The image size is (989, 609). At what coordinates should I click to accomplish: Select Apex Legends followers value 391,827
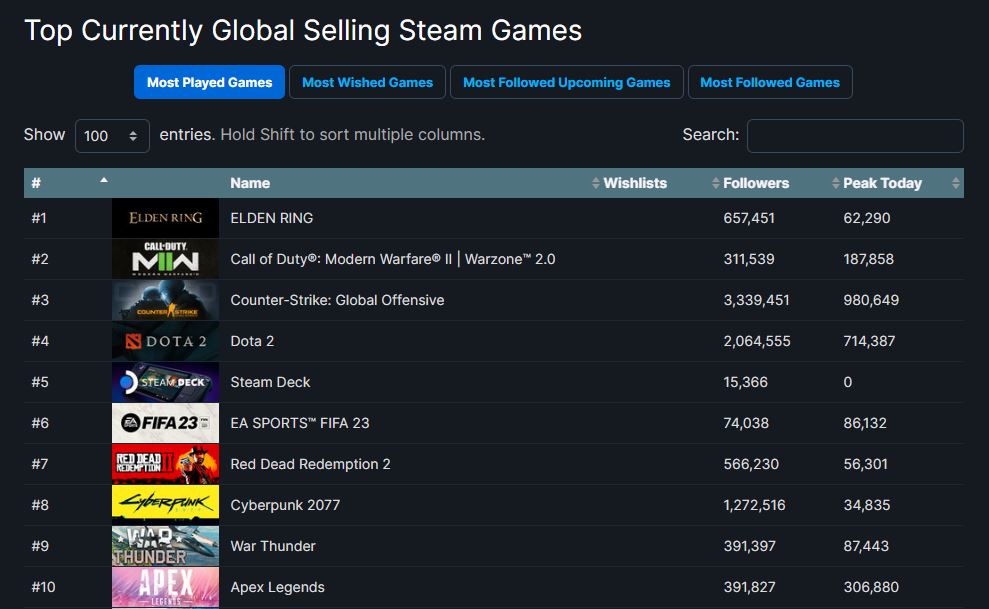pyautogui.click(x=750, y=587)
